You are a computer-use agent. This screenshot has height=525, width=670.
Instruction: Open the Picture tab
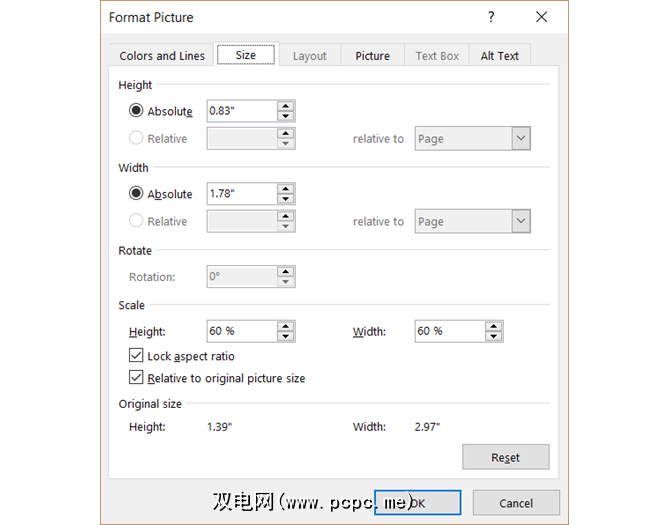click(372, 56)
